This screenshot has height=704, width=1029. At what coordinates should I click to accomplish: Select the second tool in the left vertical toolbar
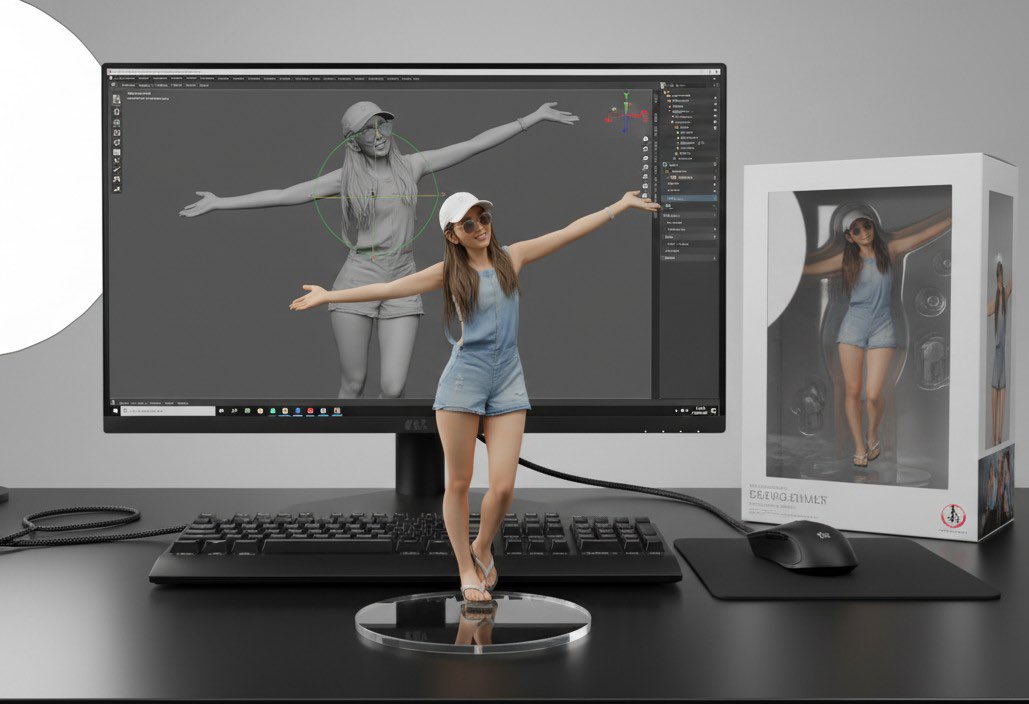pyautogui.click(x=116, y=112)
